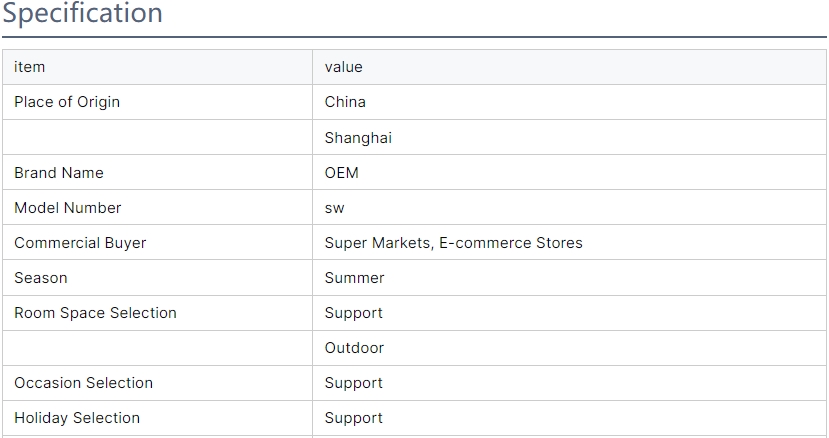Image resolution: width=829 pixels, height=438 pixels.
Task: Select the "sw" model number value
Action: coord(334,208)
